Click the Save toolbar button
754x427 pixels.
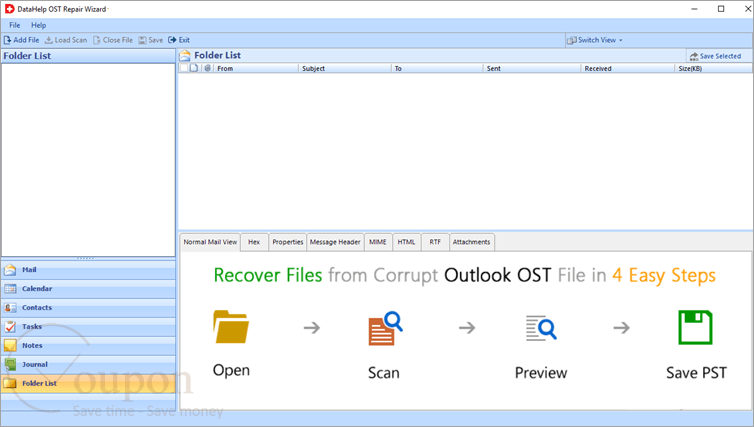coord(151,40)
